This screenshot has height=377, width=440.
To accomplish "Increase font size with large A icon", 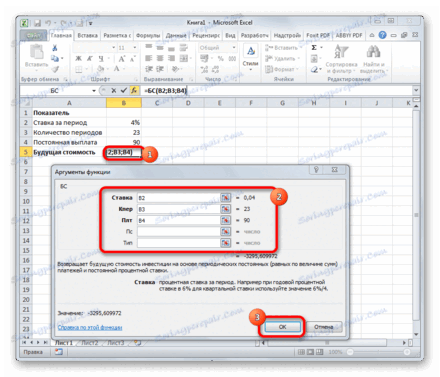I will tap(122, 59).
